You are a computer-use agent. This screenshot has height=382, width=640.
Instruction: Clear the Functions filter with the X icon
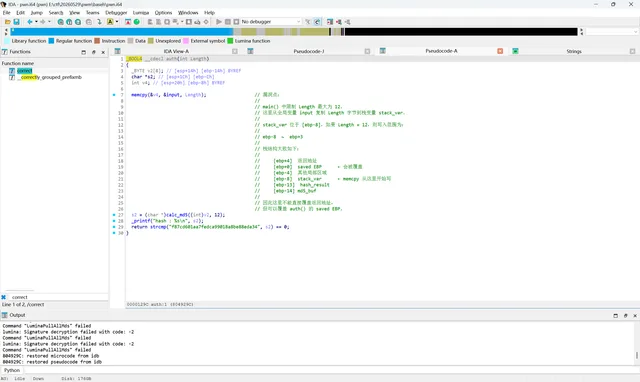(x=4, y=297)
